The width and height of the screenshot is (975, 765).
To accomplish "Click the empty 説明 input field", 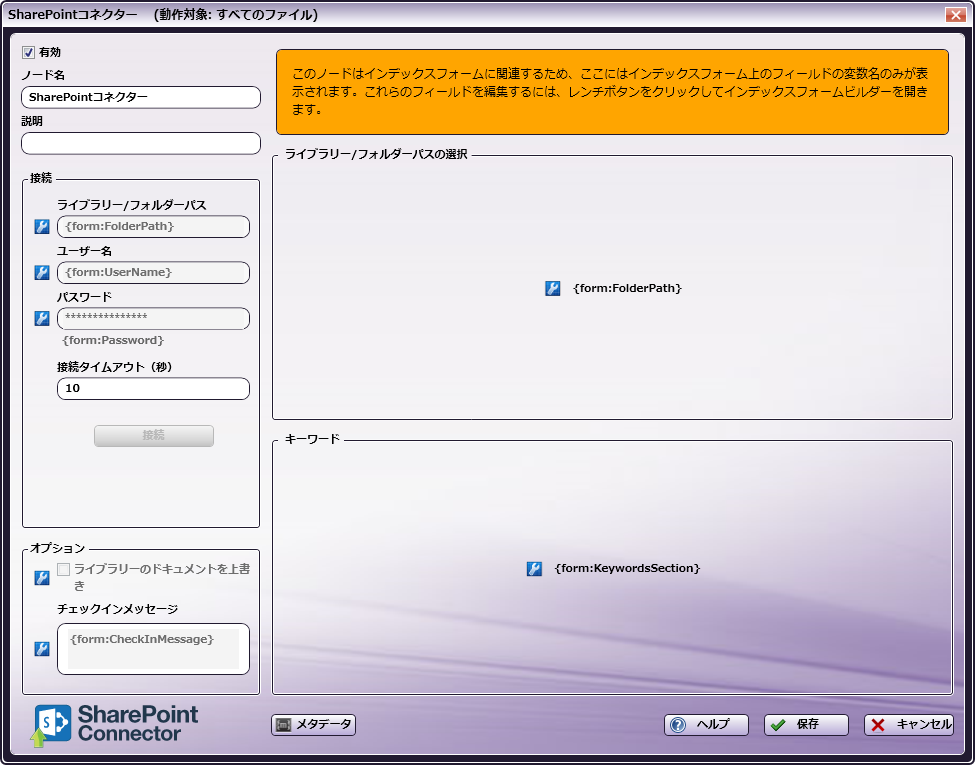I will pos(141,143).
